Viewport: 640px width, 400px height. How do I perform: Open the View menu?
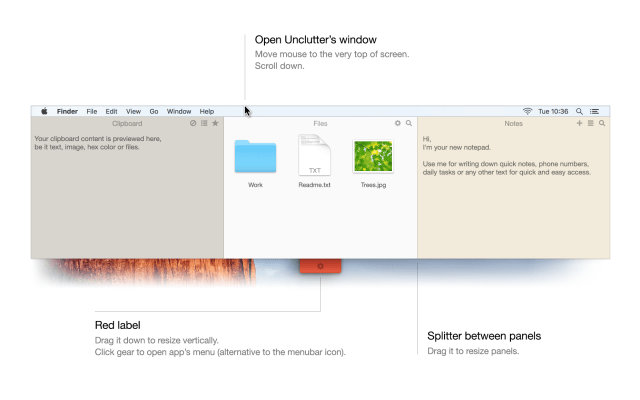click(x=133, y=111)
